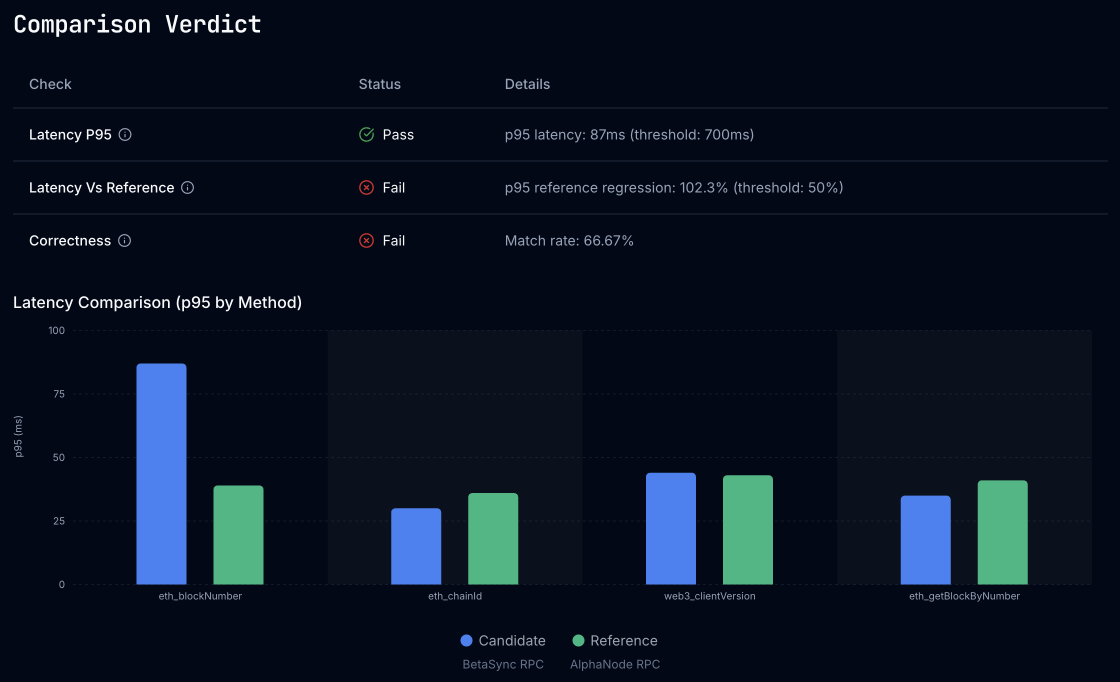
Task: Click the red Fail icon in the Latency Vs Reference row
Action: tap(366, 188)
